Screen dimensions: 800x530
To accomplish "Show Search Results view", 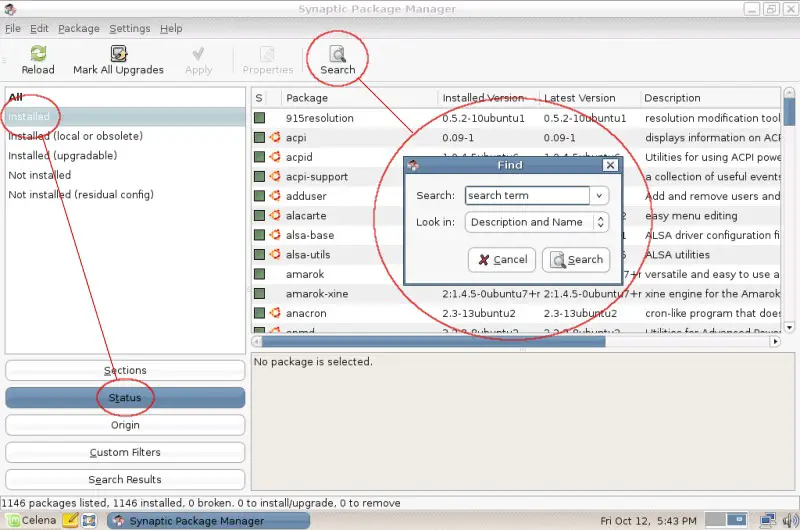I will (125, 479).
